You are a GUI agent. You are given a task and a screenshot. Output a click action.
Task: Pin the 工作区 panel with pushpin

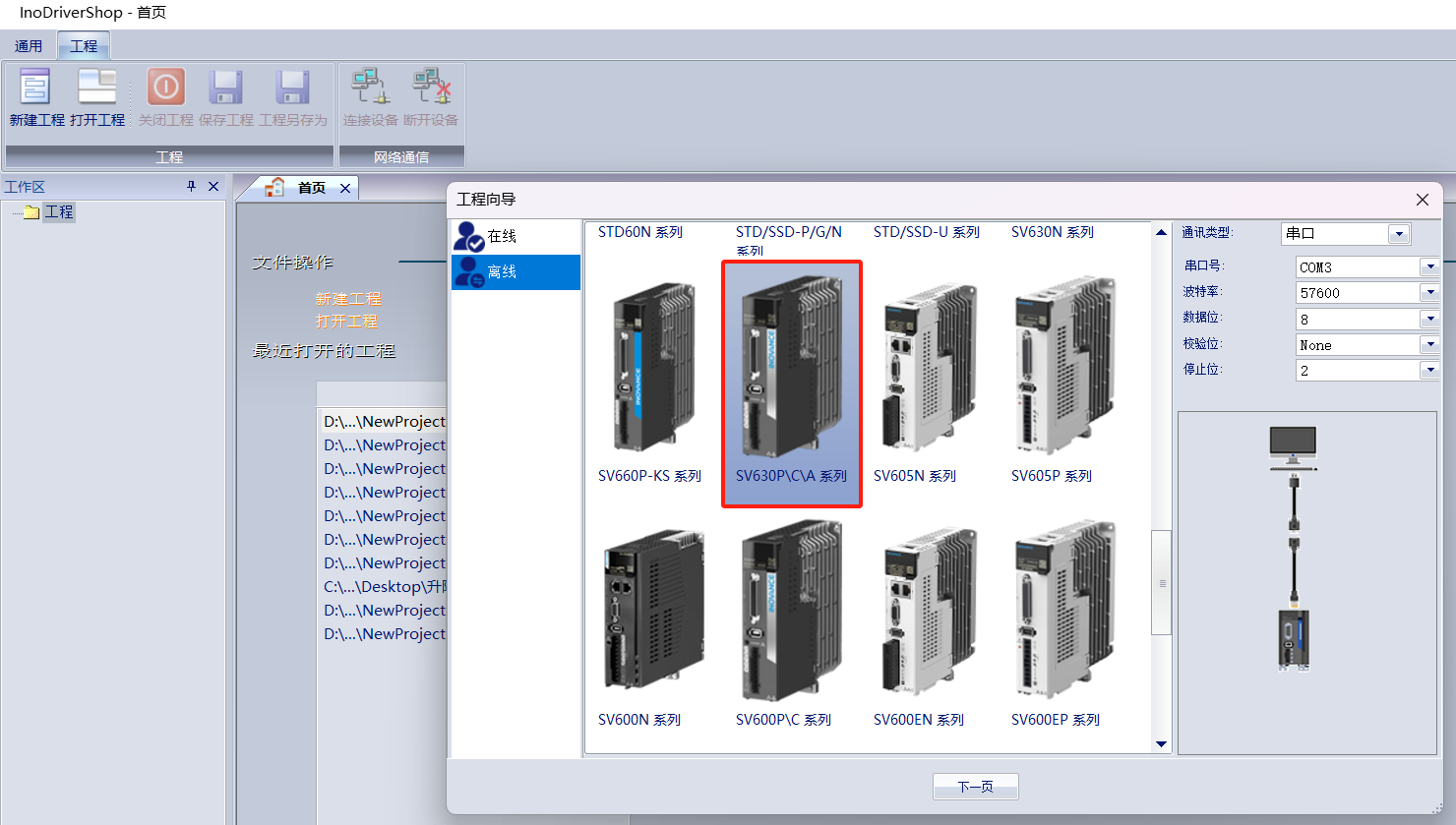(x=191, y=187)
